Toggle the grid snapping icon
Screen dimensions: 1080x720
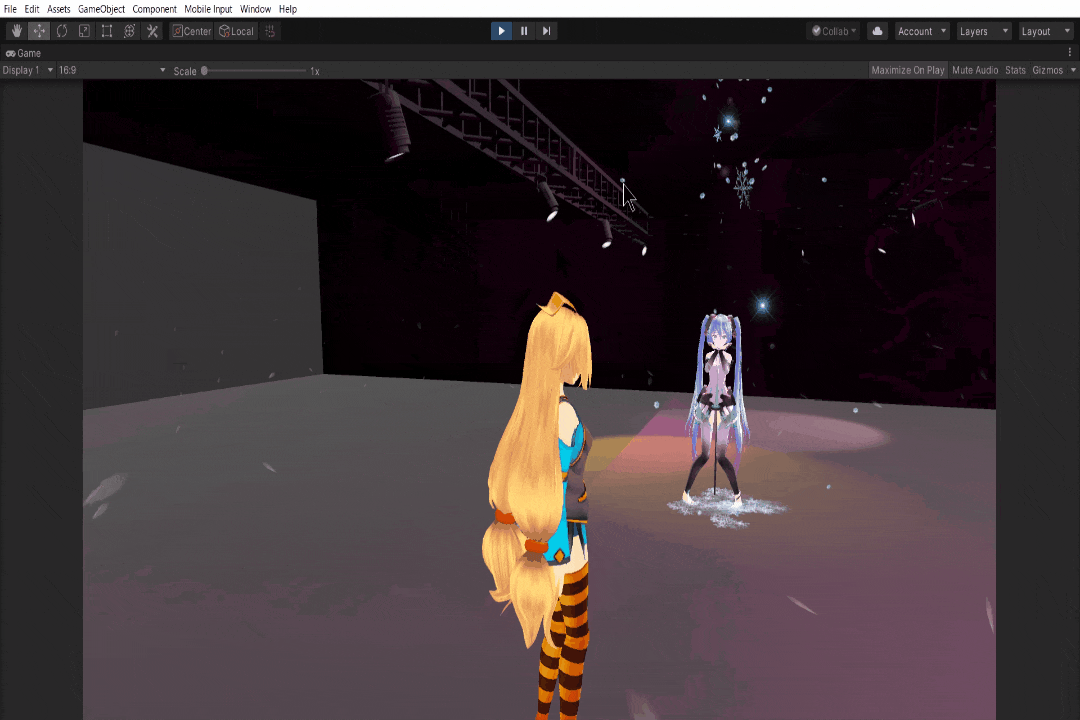click(x=271, y=31)
